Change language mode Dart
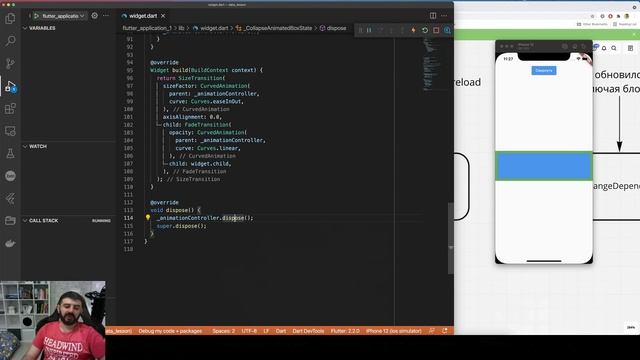Image resolution: width=640 pixels, height=360 pixels. [x=281, y=331]
